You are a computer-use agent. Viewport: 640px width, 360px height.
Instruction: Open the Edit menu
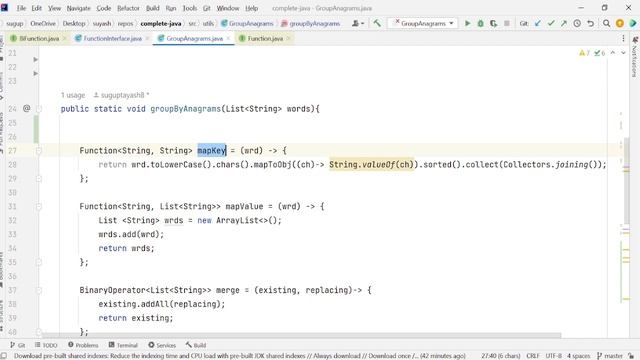click(x=37, y=8)
